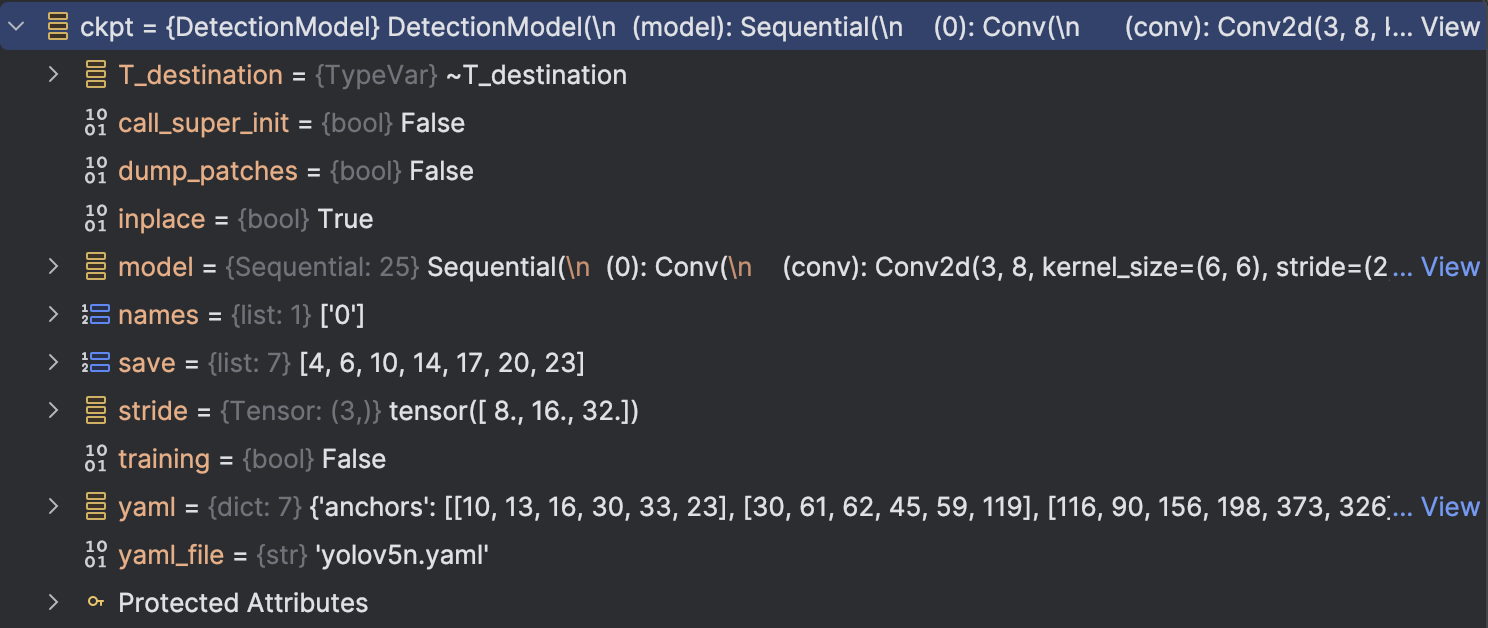Viewport: 1488px width, 628px height.
Task: Expand the save list entry
Action: (53, 362)
